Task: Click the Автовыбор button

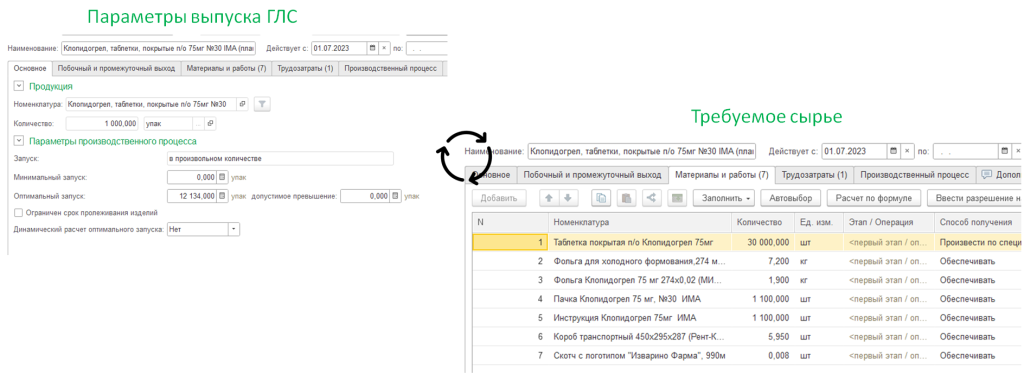Action: (x=790, y=197)
